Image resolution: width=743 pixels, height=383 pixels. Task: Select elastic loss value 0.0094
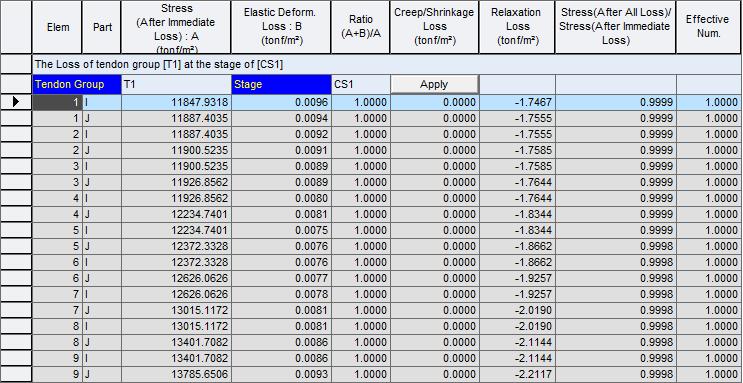pos(281,118)
